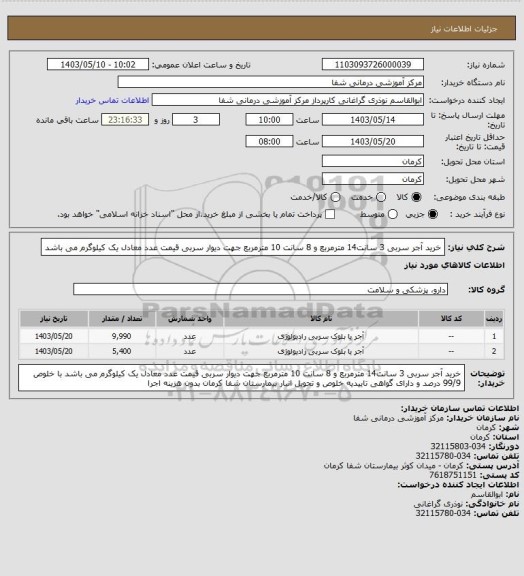524x576 pixels.
Task: Click the response deadline time 10:00
Action: (269, 120)
